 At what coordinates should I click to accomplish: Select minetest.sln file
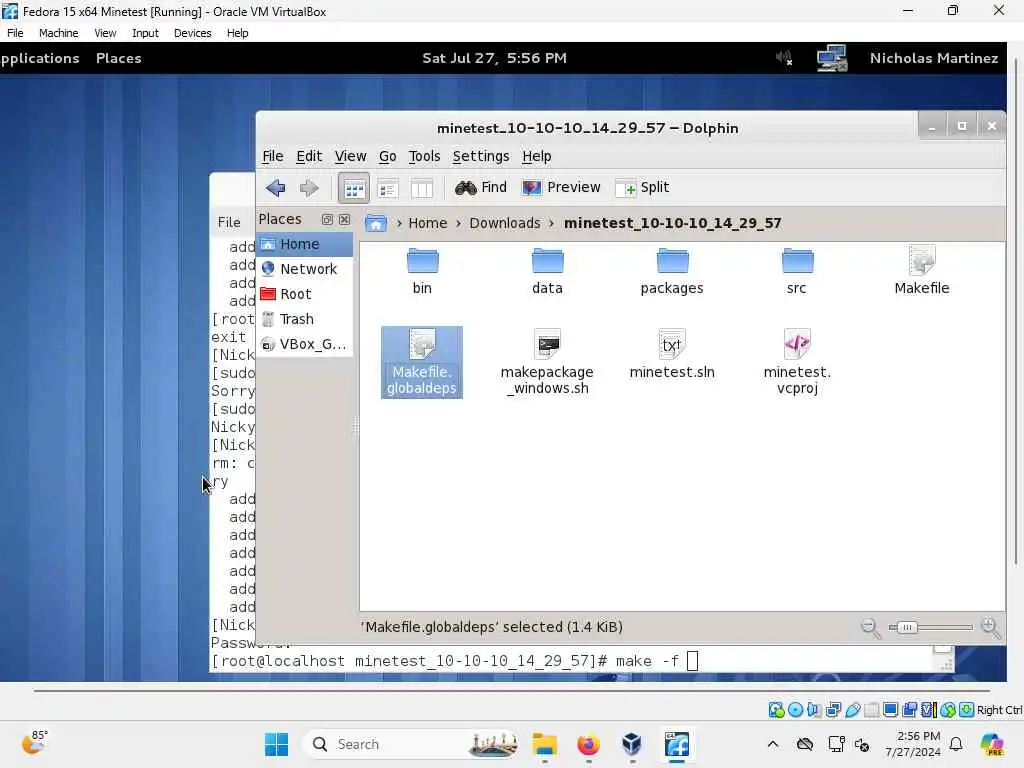pos(672,355)
